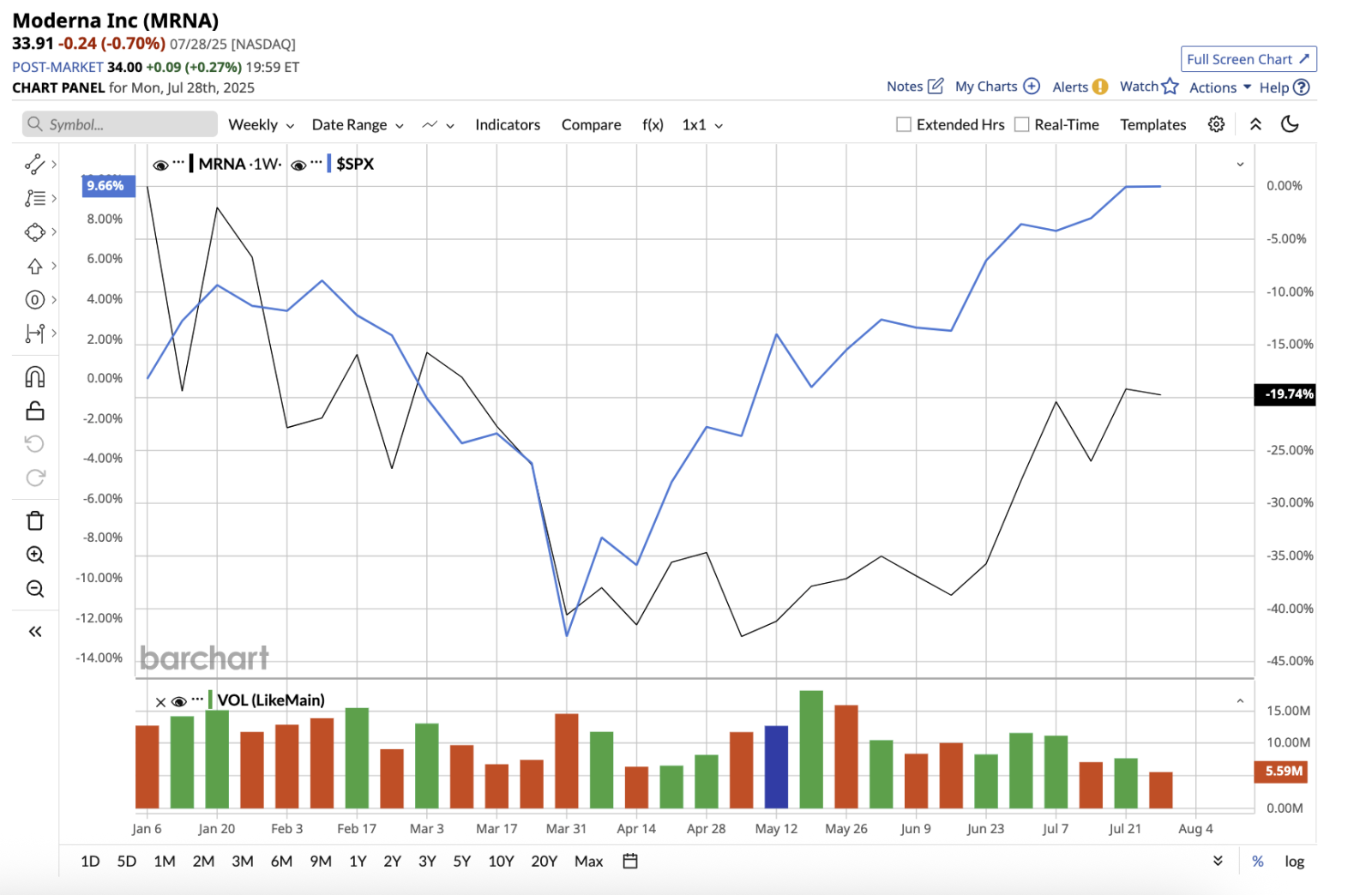
Task: Open the Templates menu
Action: point(1152,124)
